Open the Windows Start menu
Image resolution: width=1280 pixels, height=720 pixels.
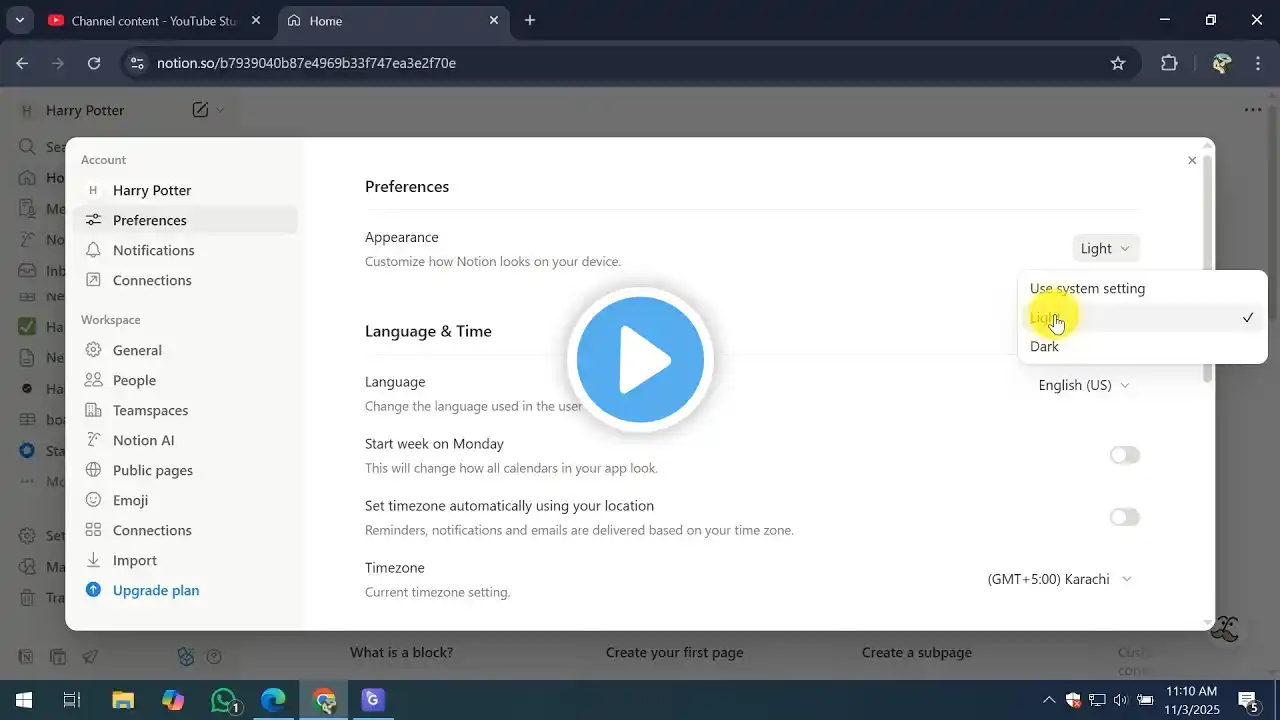point(23,700)
